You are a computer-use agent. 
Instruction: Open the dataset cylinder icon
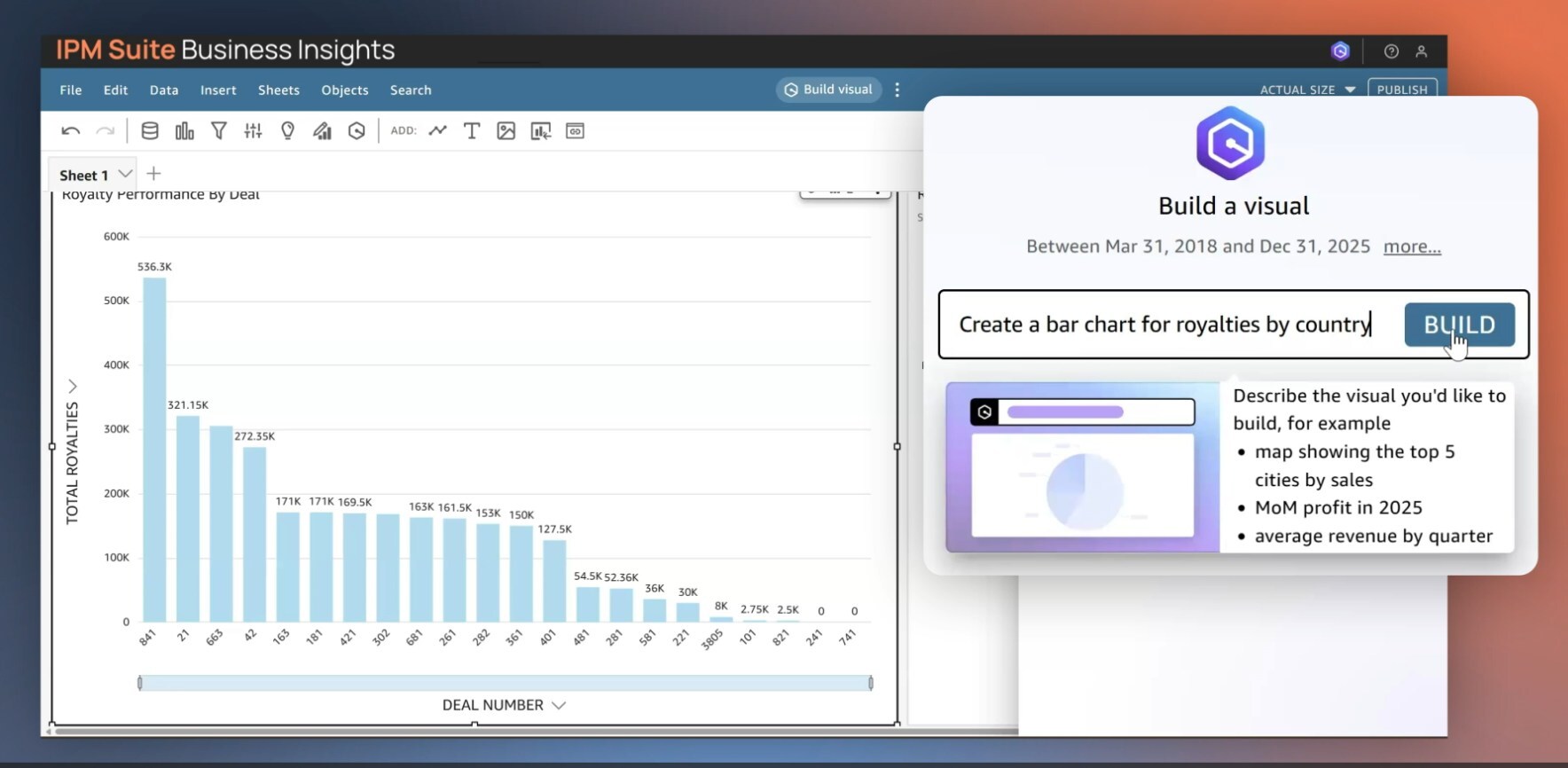(150, 131)
